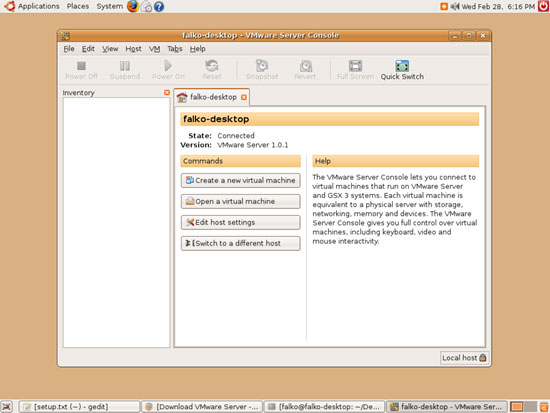Click the falko-desktop summary heading
Image resolution: width=550 pixels, height=413 pixels.
point(216,119)
